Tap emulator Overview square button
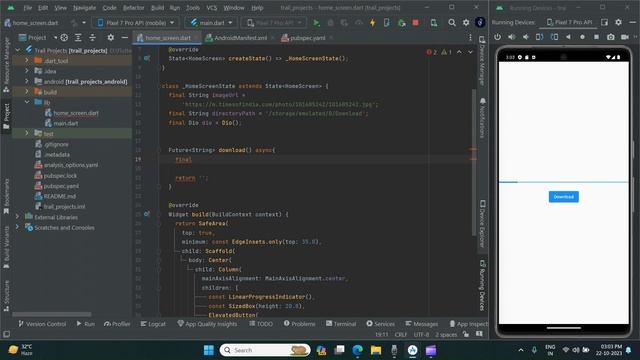This screenshot has width=640, height=360. 596,37
